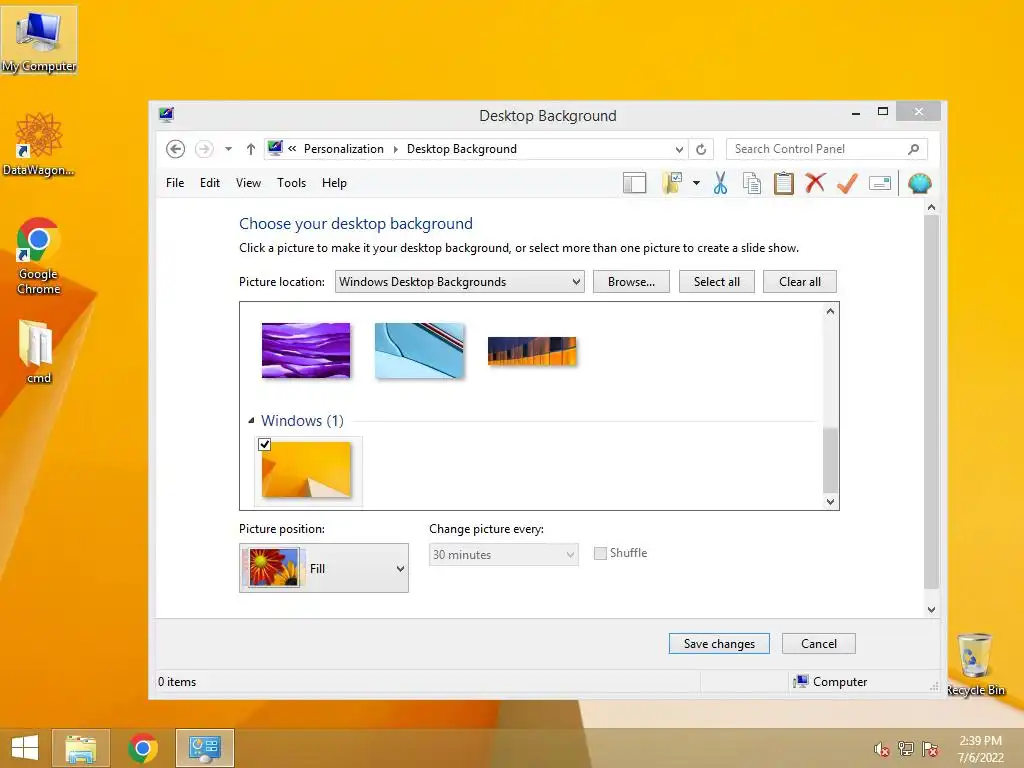Expand the address bar history dropdown

pos(679,150)
